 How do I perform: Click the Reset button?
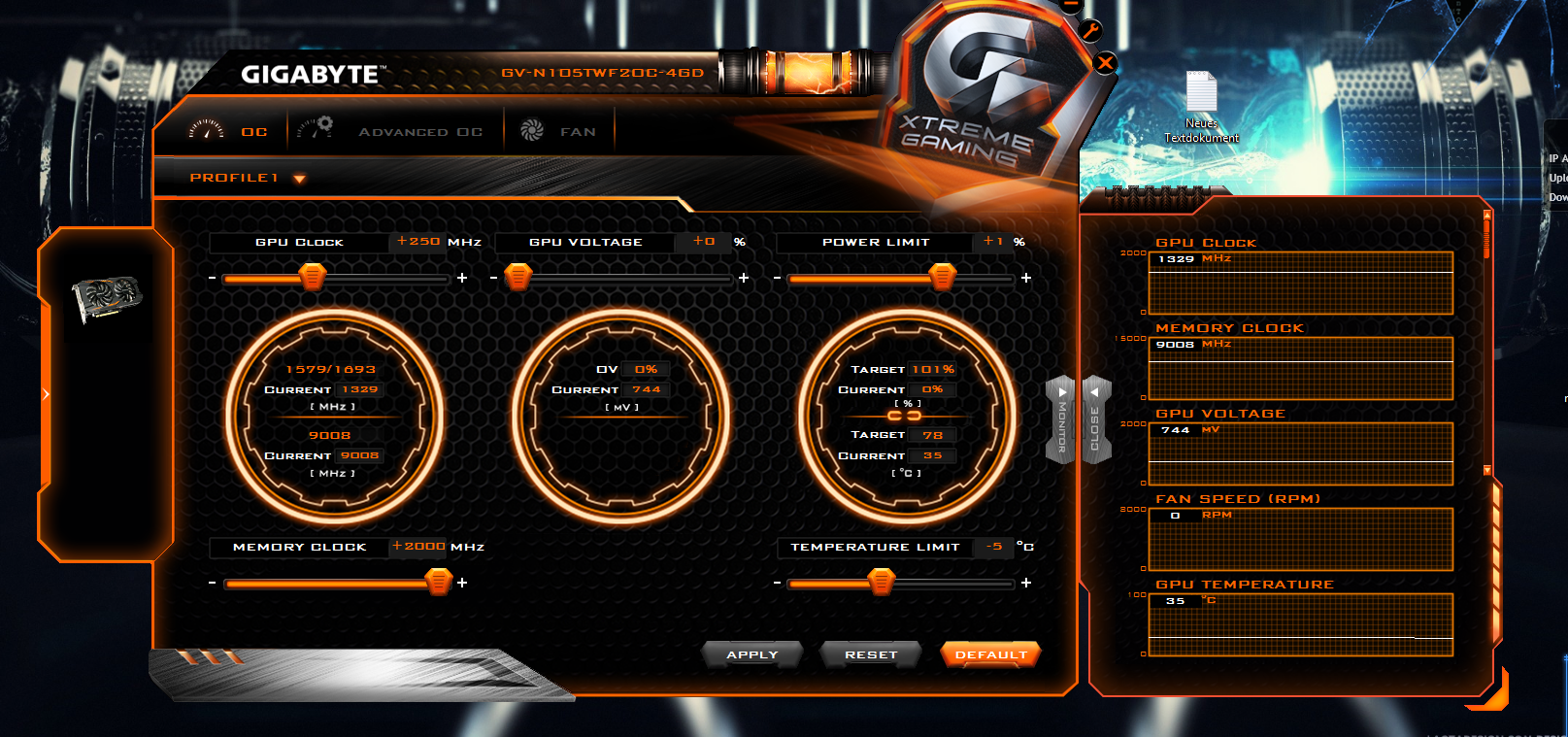click(871, 654)
